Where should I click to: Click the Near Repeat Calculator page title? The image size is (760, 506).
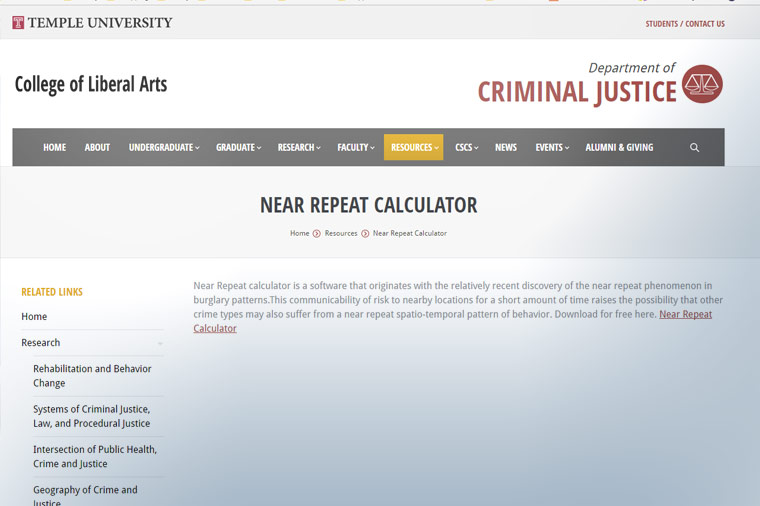click(x=368, y=205)
